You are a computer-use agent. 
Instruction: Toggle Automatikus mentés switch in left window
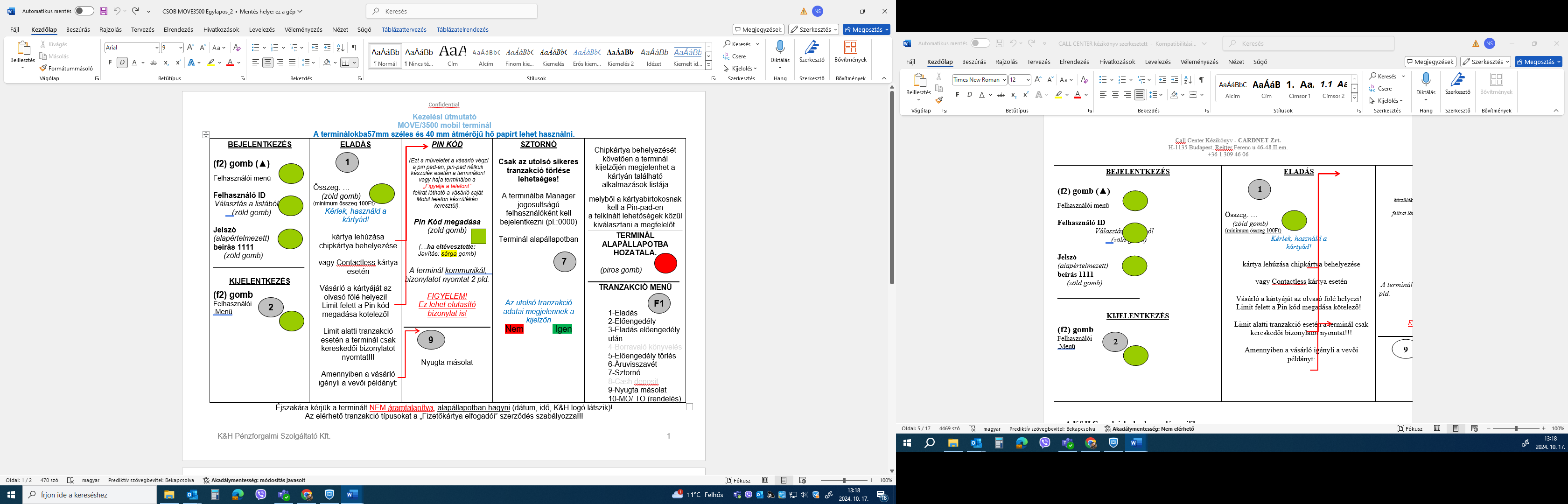pyautogui.click(x=84, y=11)
